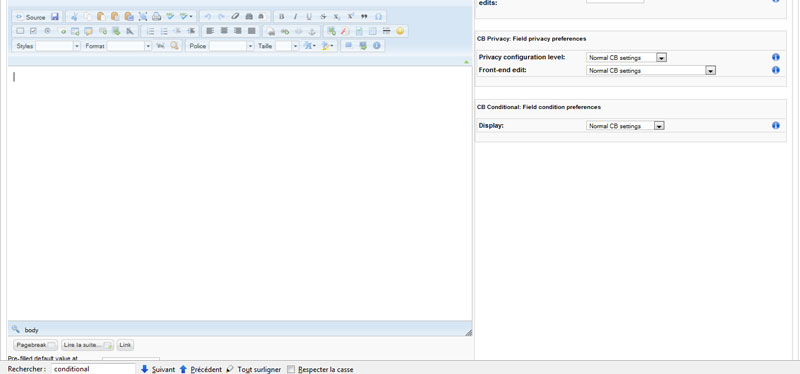Click the Redo arrow icon
Screen dimensions: 800x374
point(221,17)
